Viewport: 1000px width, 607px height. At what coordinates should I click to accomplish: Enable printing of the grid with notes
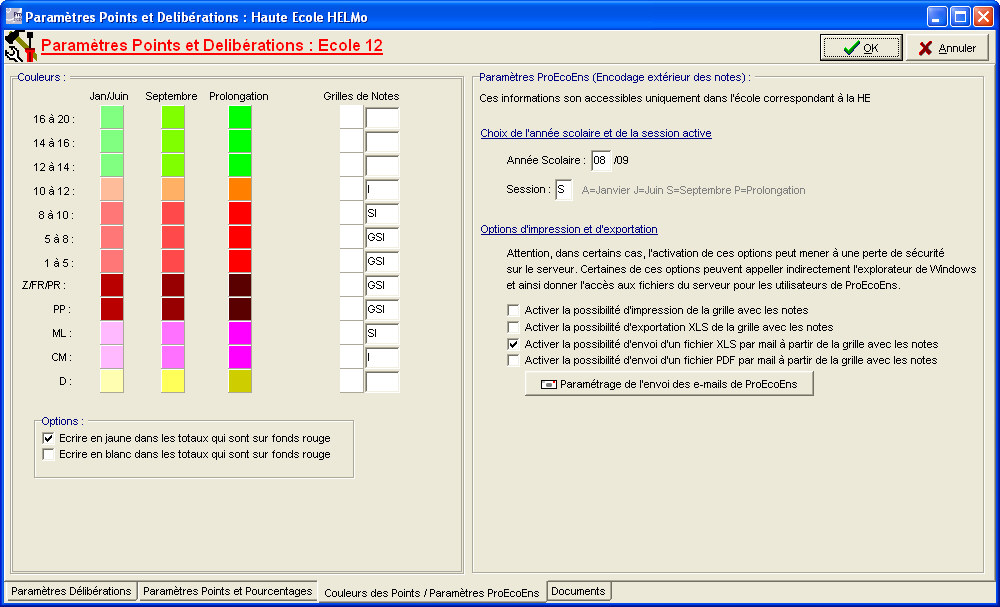513,311
